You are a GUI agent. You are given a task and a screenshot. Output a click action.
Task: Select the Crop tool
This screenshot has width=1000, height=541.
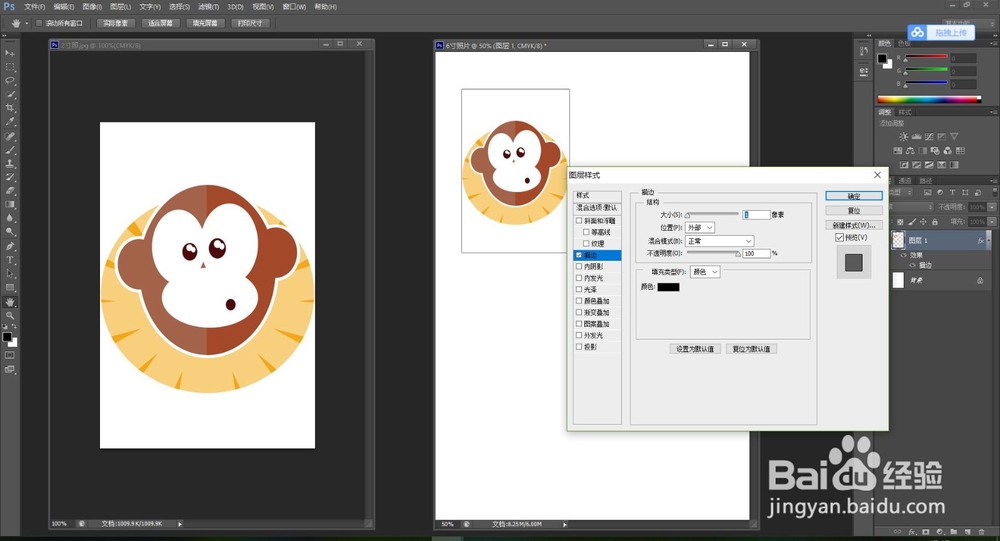[10, 108]
